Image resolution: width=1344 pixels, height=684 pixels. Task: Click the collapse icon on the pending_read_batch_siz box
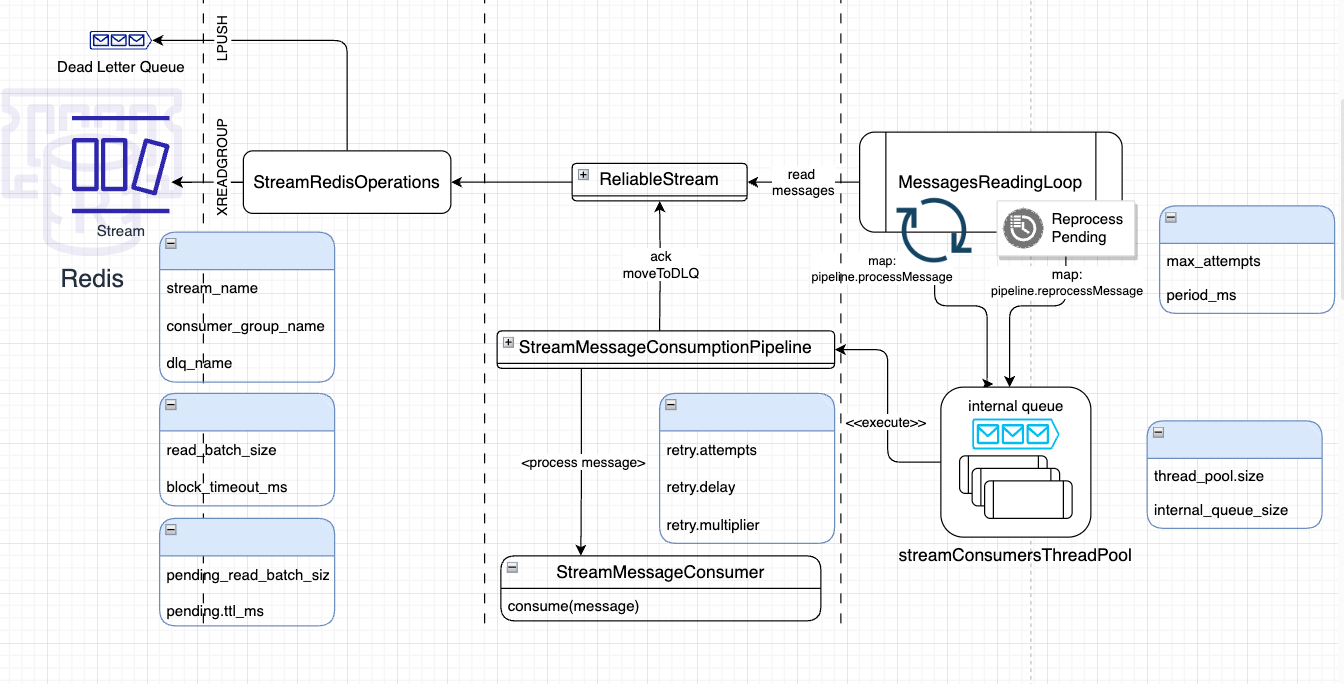[170, 528]
